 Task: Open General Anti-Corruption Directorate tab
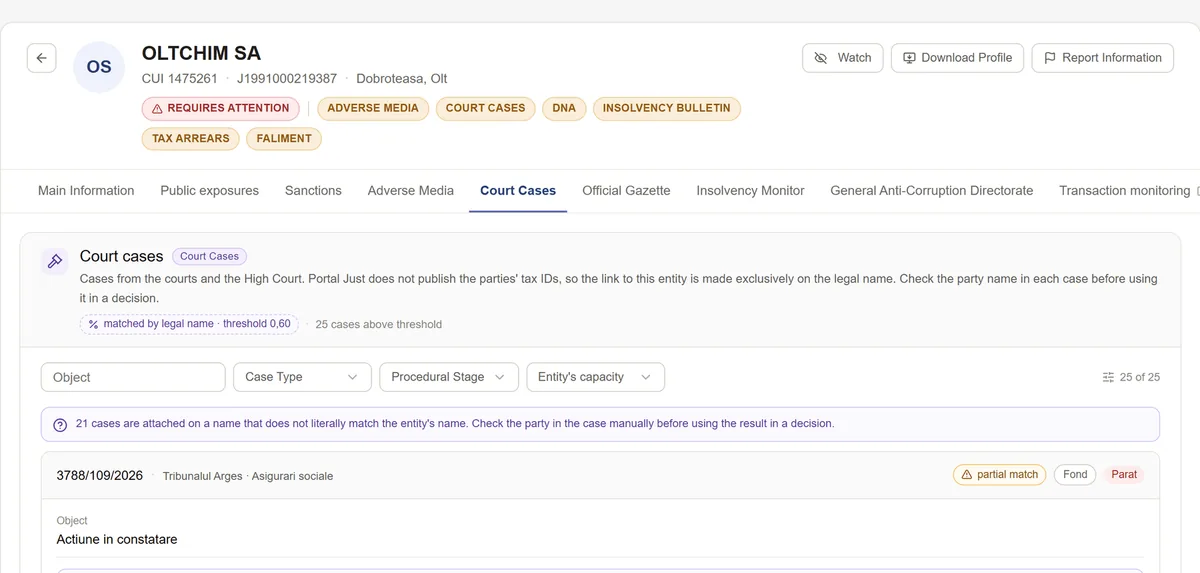(x=932, y=190)
